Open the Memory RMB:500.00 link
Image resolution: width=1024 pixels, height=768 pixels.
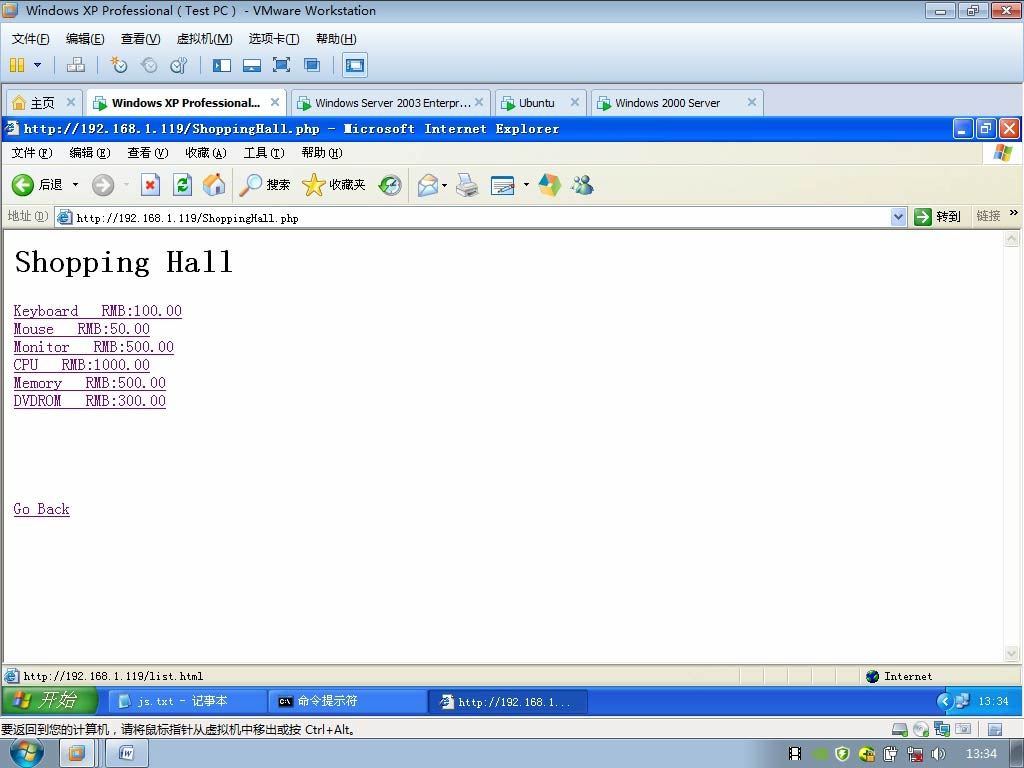pyautogui.click(x=89, y=383)
